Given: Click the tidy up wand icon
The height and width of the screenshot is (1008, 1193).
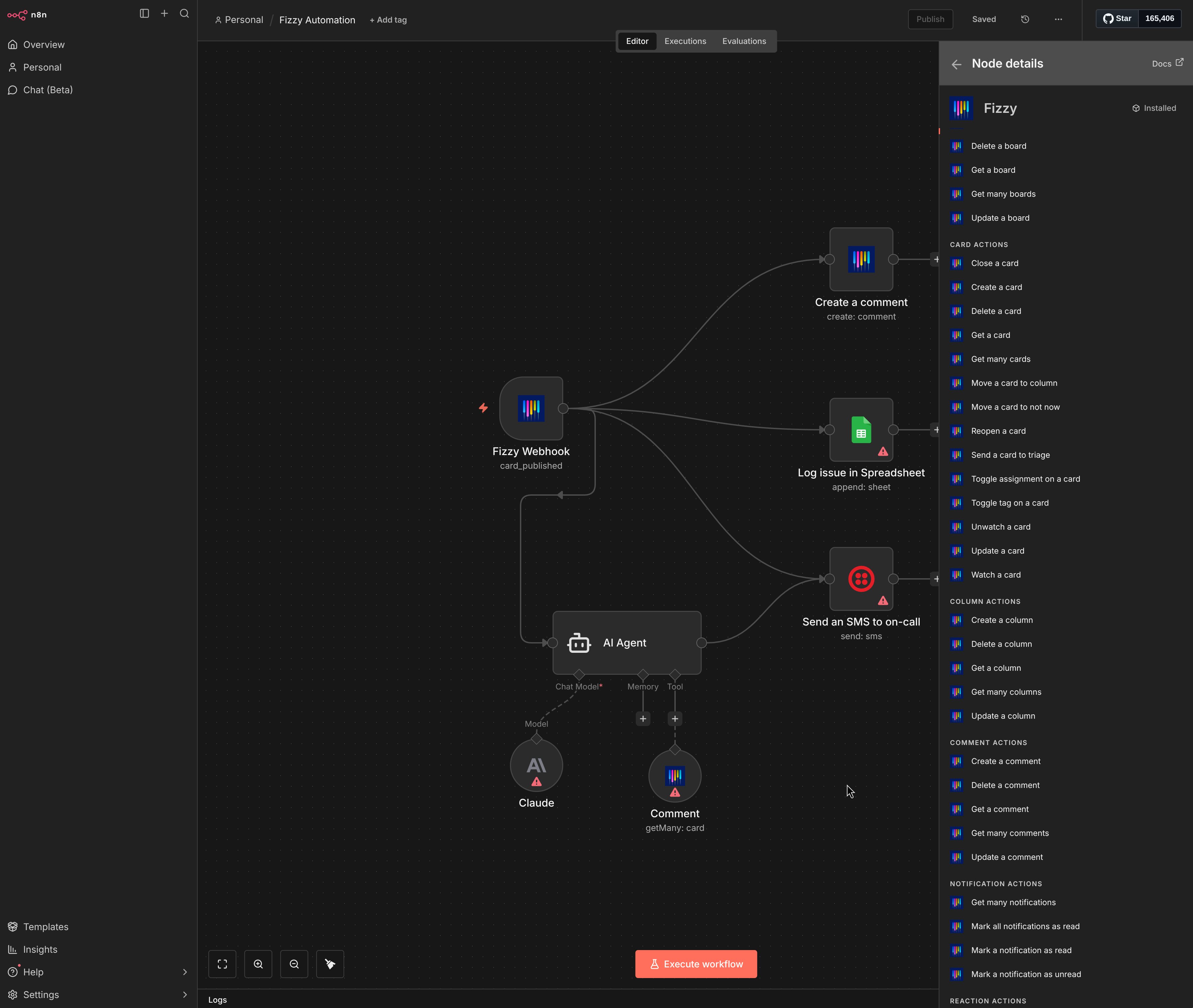Looking at the screenshot, I should click(x=330, y=963).
